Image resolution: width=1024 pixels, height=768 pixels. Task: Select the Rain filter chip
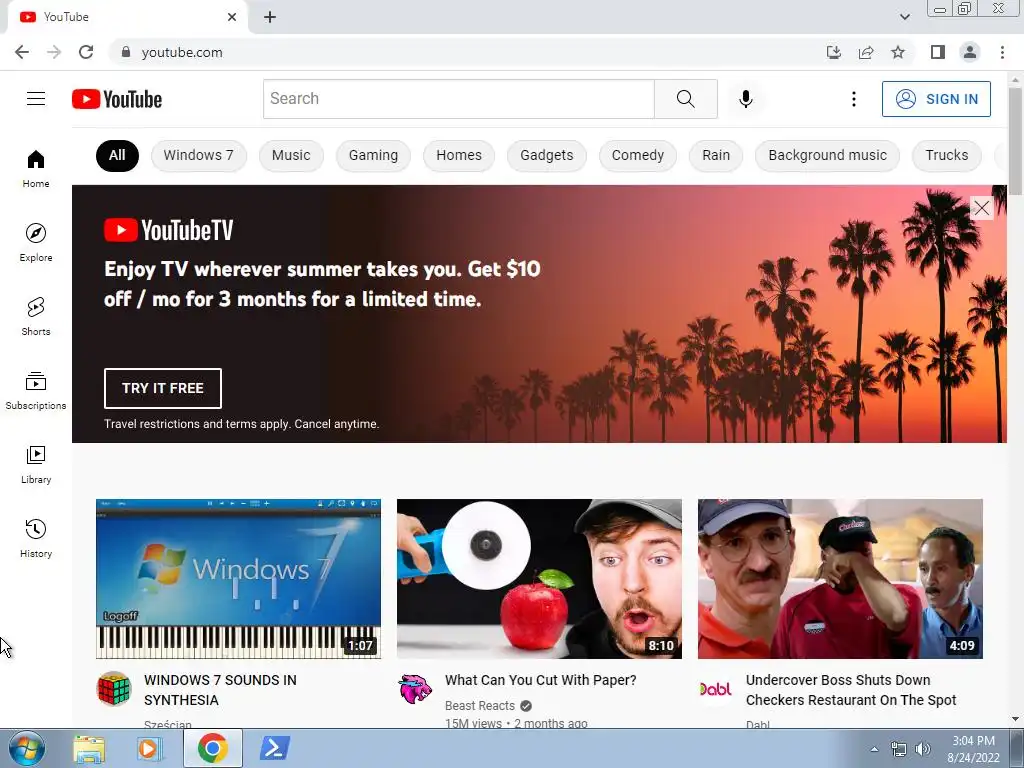click(716, 155)
